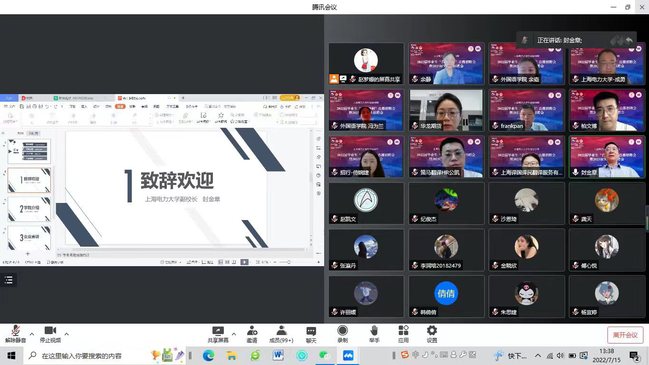
Task: Open Microsoft Edge from the Windows taskbar
Action: (x=209, y=355)
